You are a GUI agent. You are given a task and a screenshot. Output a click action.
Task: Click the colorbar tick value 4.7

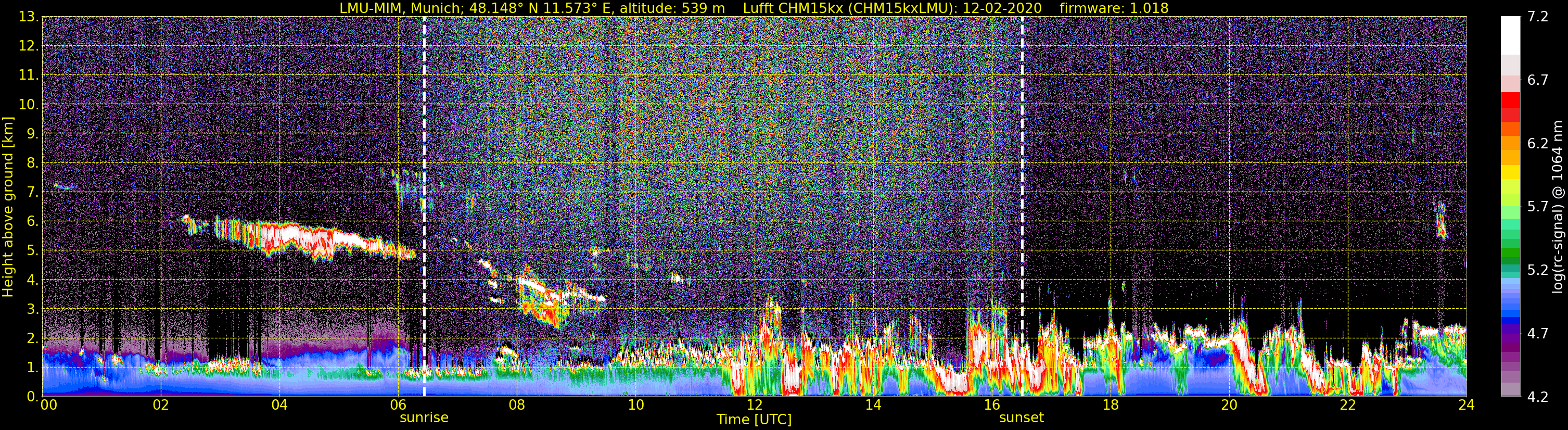[1538, 334]
